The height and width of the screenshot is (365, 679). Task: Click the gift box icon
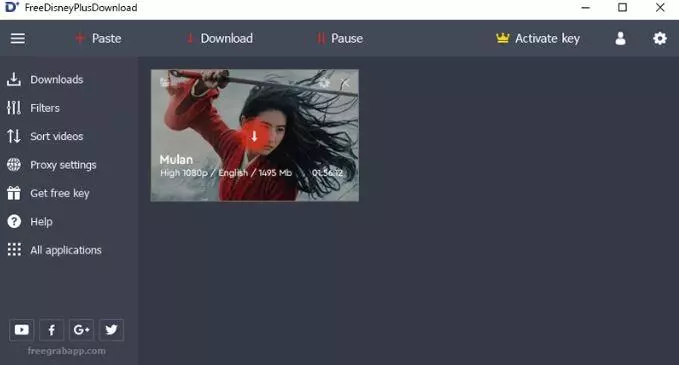[14, 193]
